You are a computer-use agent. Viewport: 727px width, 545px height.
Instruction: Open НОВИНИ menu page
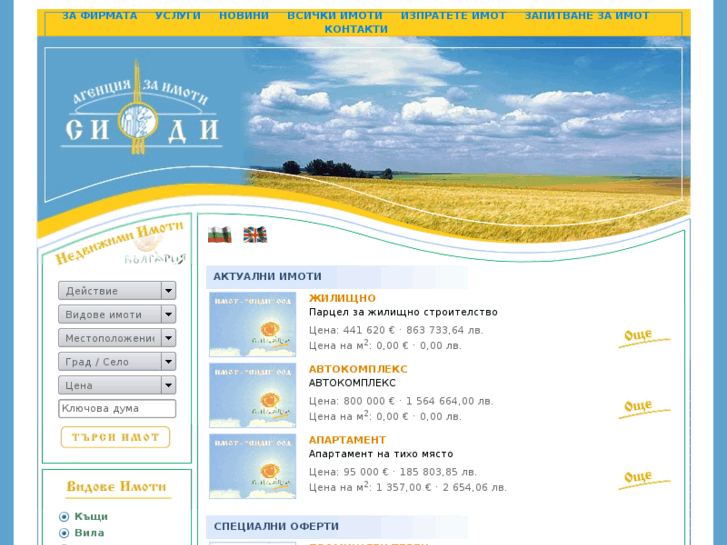[244, 16]
